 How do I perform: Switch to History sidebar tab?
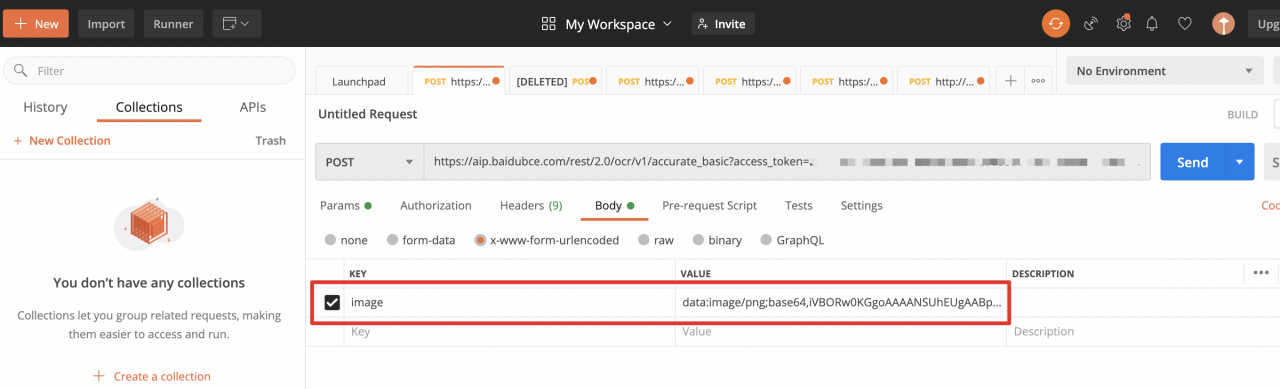coord(45,107)
